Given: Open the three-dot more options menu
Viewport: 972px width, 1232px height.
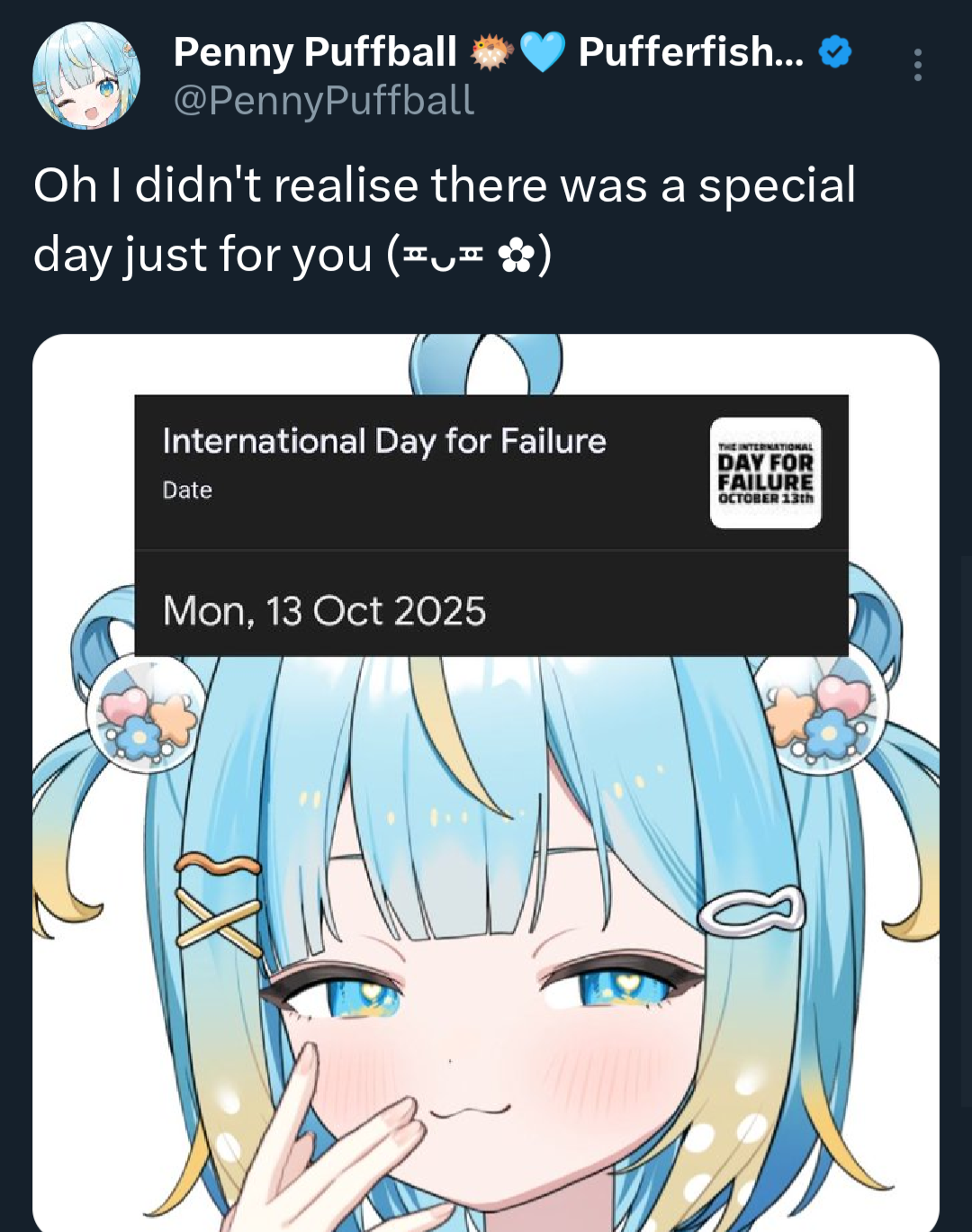Looking at the screenshot, I should point(917,65).
